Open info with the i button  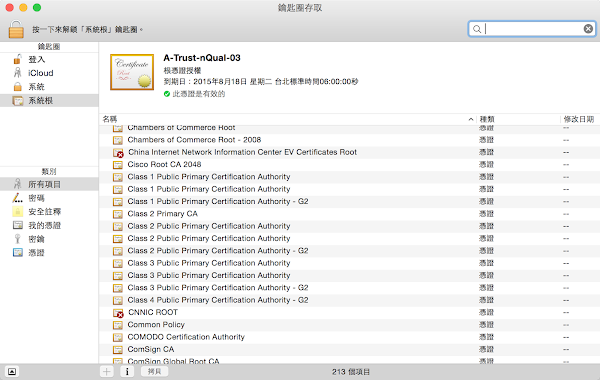tap(127, 371)
